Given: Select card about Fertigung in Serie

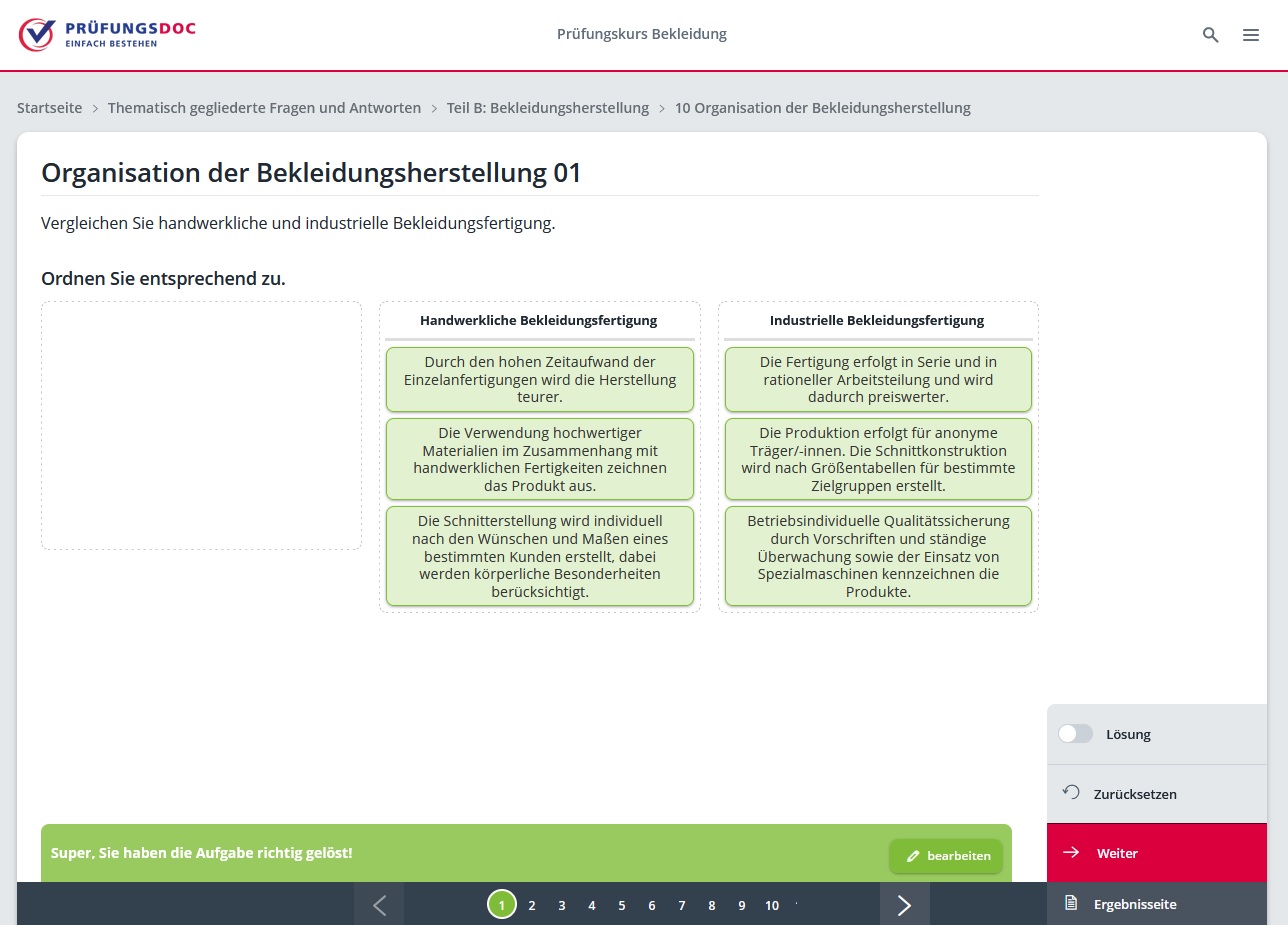Looking at the screenshot, I should [x=878, y=380].
